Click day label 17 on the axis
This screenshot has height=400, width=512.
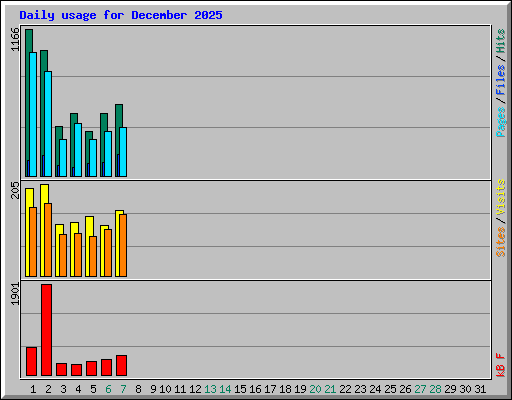point(270,389)
